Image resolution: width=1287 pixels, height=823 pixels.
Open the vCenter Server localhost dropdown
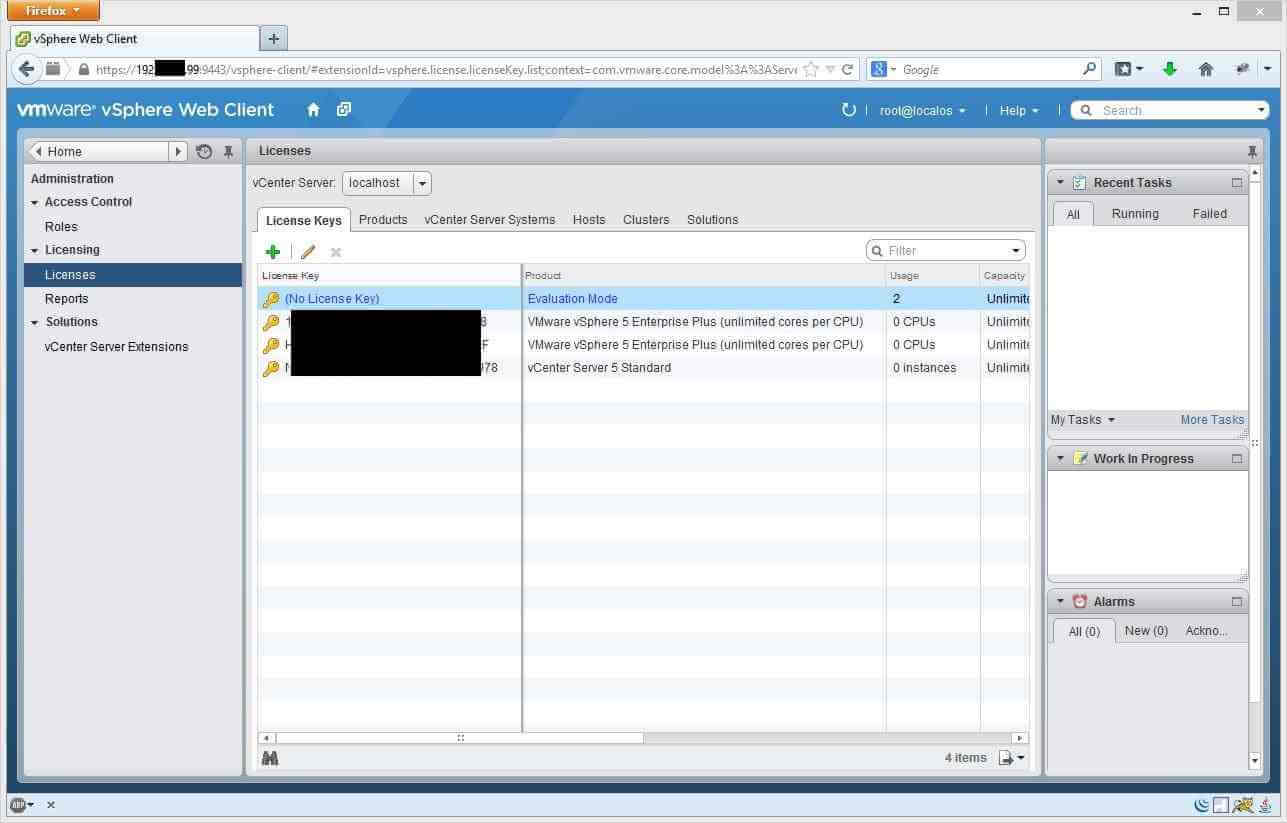click(x=422, y=183)
